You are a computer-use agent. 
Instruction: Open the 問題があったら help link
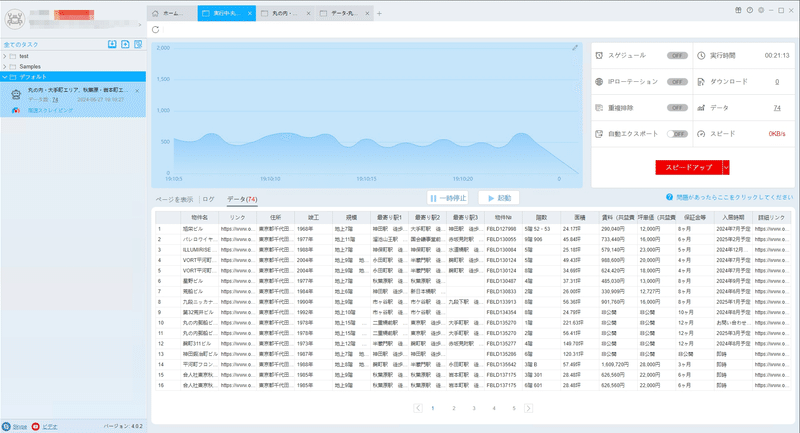pyautogui.click(x=735, y=197)
